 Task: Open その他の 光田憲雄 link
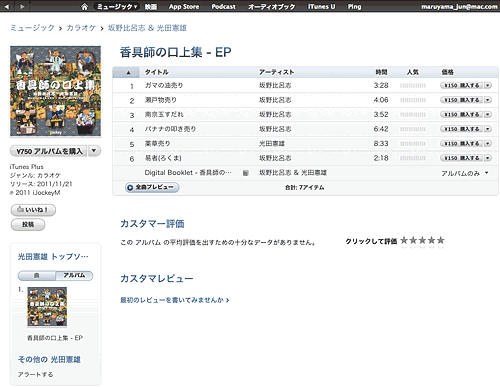[x=49, y=359]
